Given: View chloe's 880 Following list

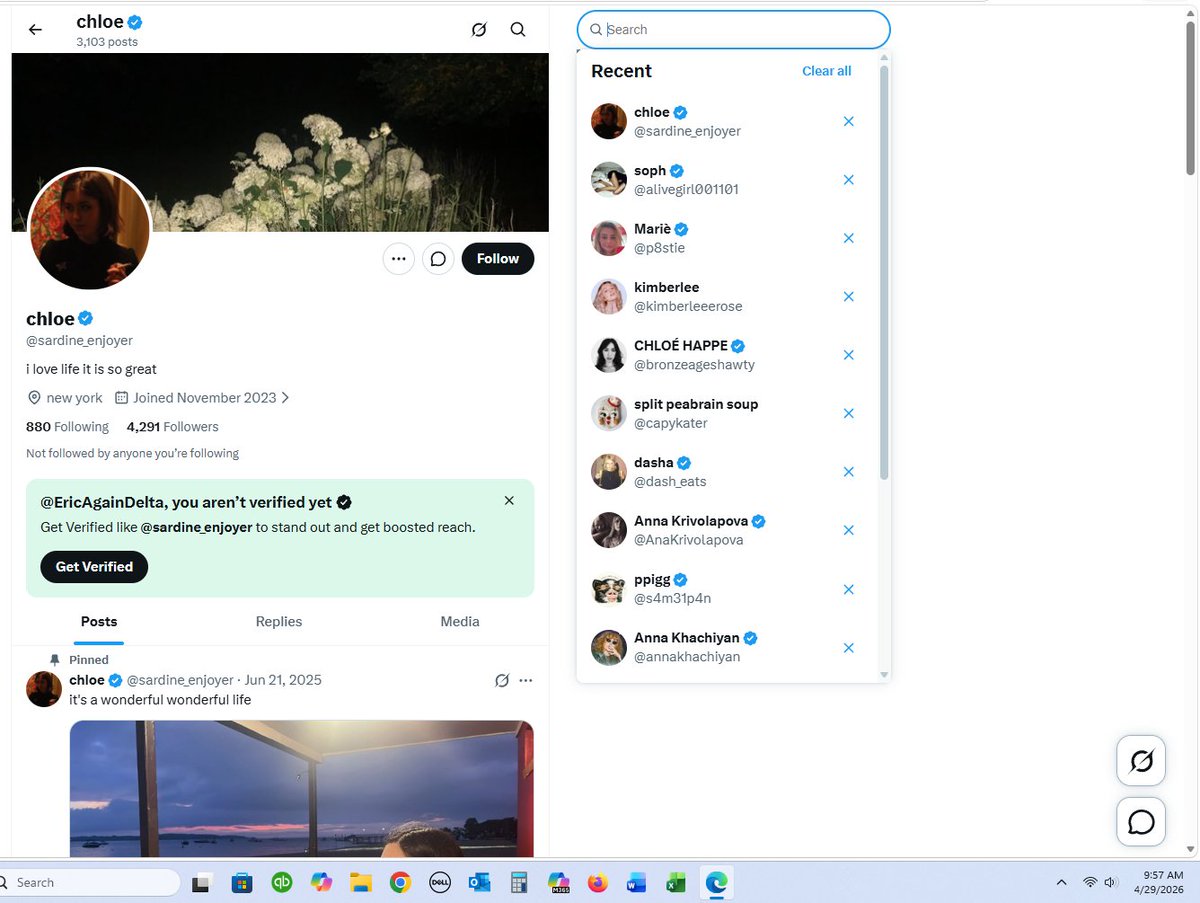Looking at the screenshot, I should [67, 427].
